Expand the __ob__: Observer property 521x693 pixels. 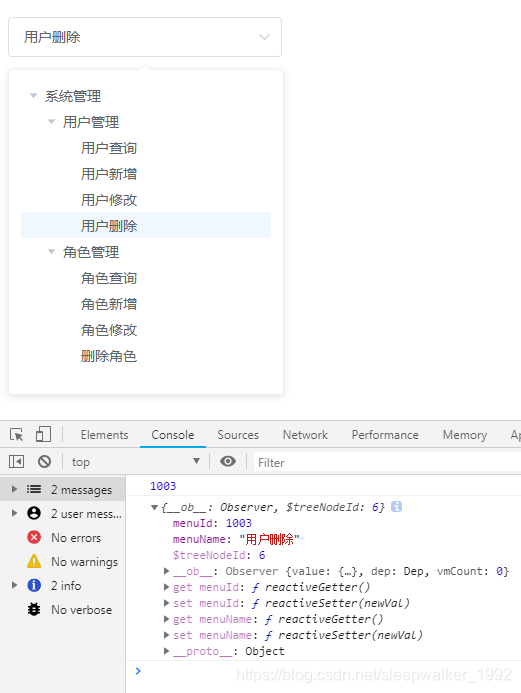167,571
